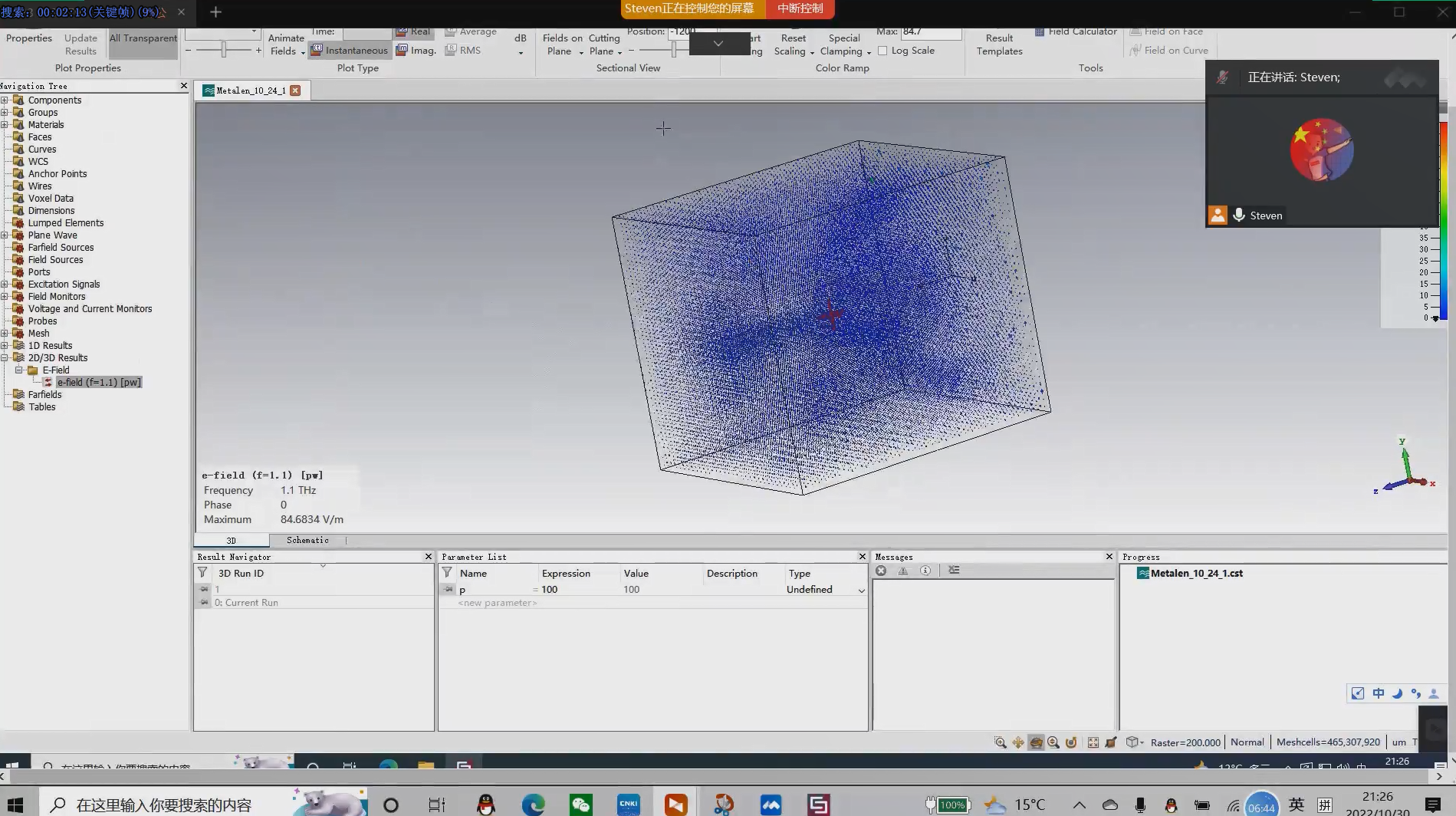The image size is (1456, 816).
Task: Collapse the E-Field folder node
Action: coord(18,370)
